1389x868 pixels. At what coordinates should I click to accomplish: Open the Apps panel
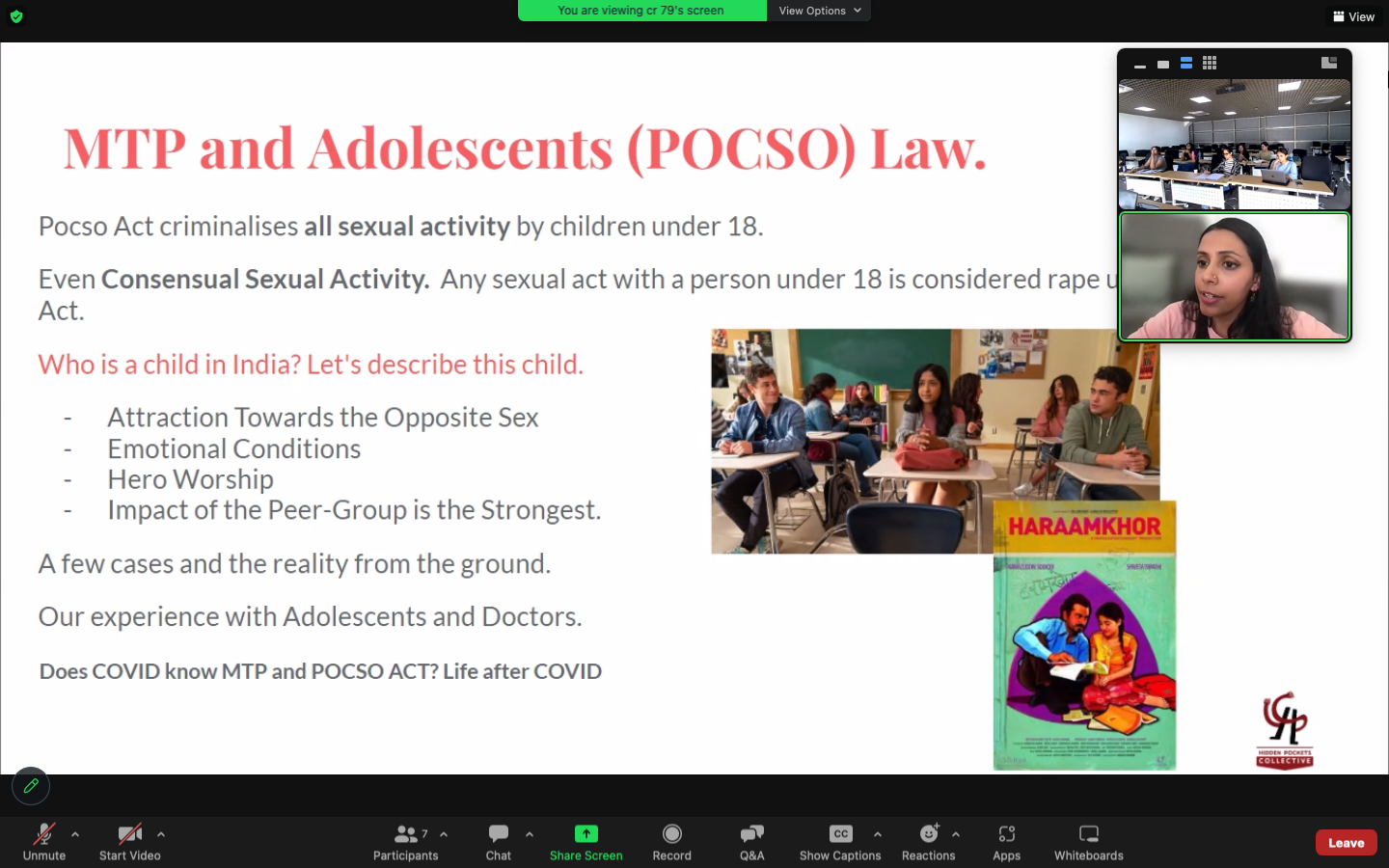[1006, 841]
